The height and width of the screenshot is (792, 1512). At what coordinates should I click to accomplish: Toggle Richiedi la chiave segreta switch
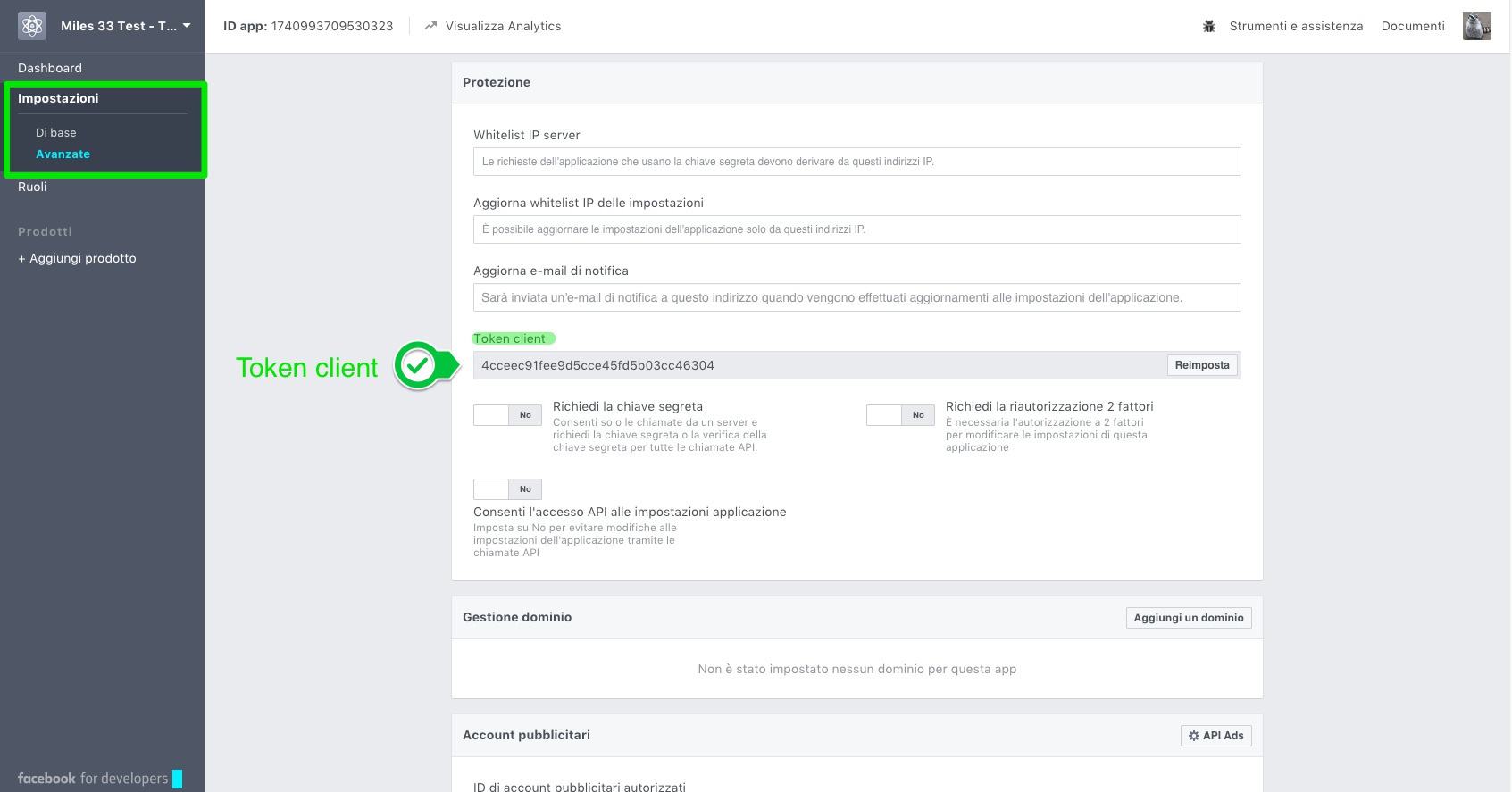[507, 415]
